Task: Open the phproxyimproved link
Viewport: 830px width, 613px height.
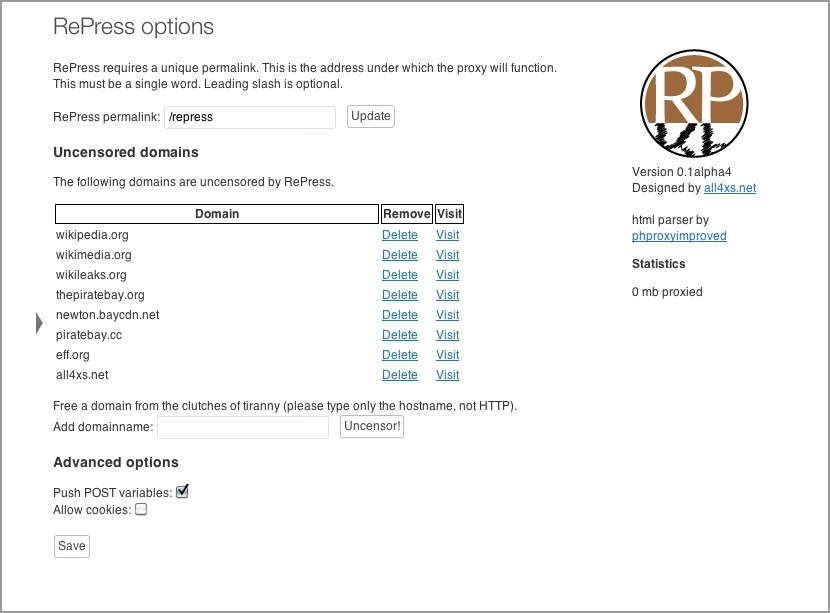Action: click(679, 236)
